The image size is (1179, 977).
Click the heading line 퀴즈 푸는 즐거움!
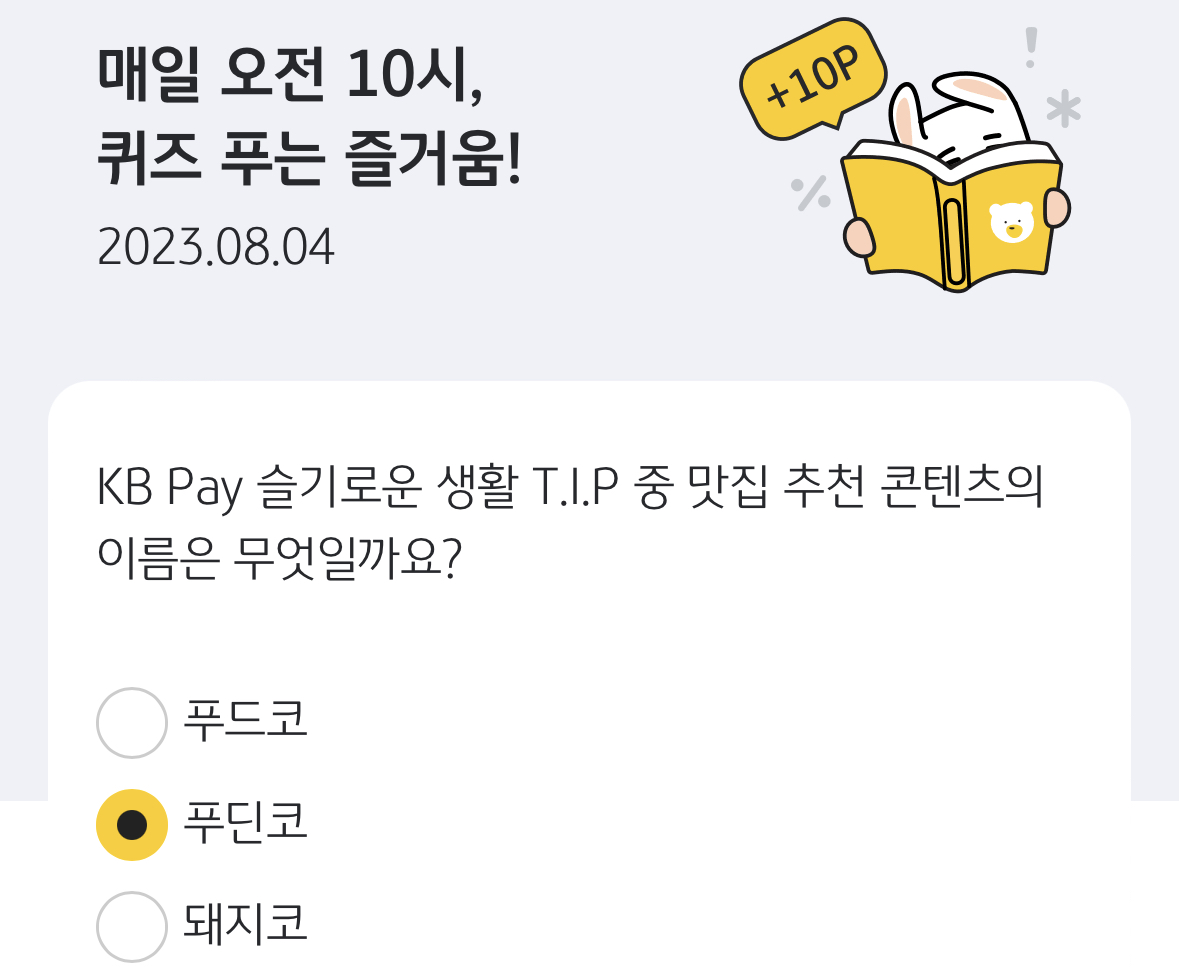[x=309, y=158]
